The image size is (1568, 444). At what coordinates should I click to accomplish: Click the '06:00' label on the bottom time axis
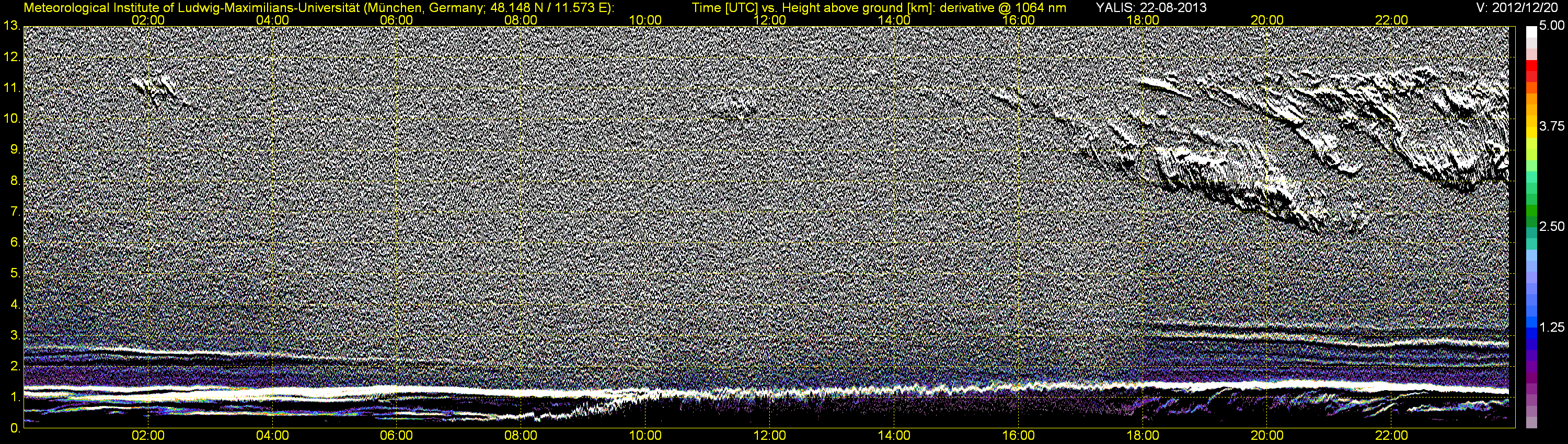pos(397,436)
